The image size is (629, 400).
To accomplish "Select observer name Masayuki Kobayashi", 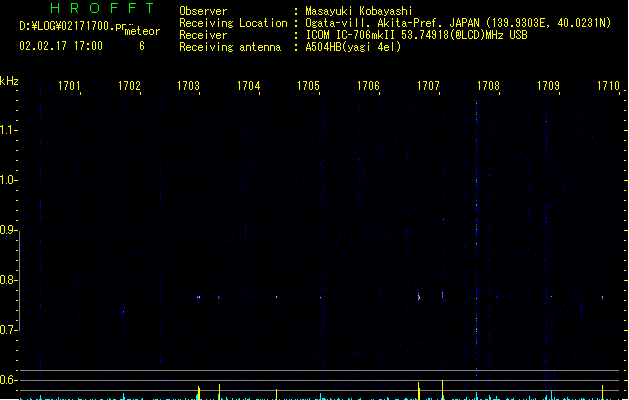I will pos(359,11).
